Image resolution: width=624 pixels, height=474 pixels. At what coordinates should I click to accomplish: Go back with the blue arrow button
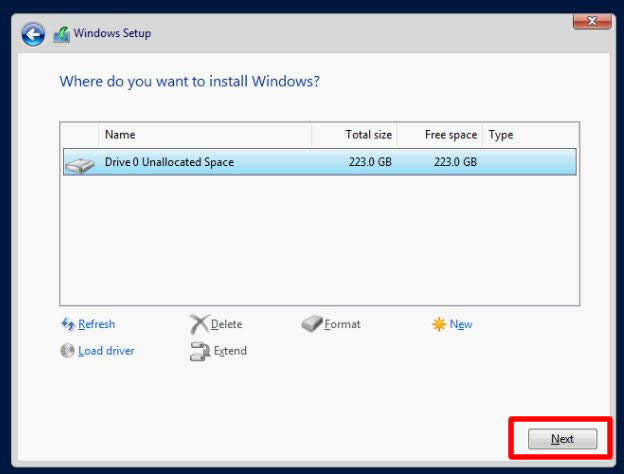tap(33, 34)
